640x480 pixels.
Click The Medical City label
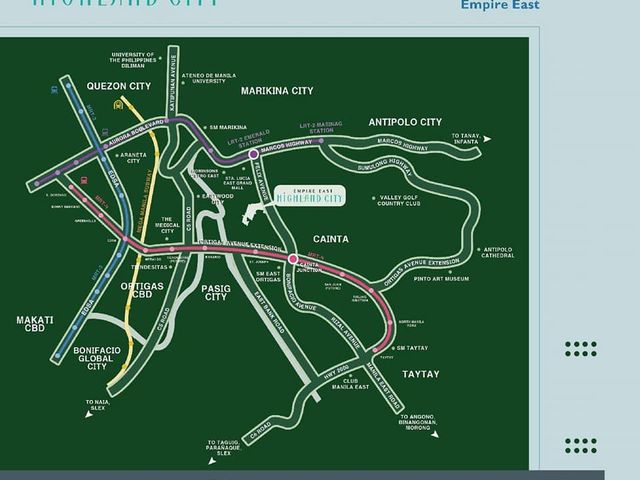[x=167, y=225]
